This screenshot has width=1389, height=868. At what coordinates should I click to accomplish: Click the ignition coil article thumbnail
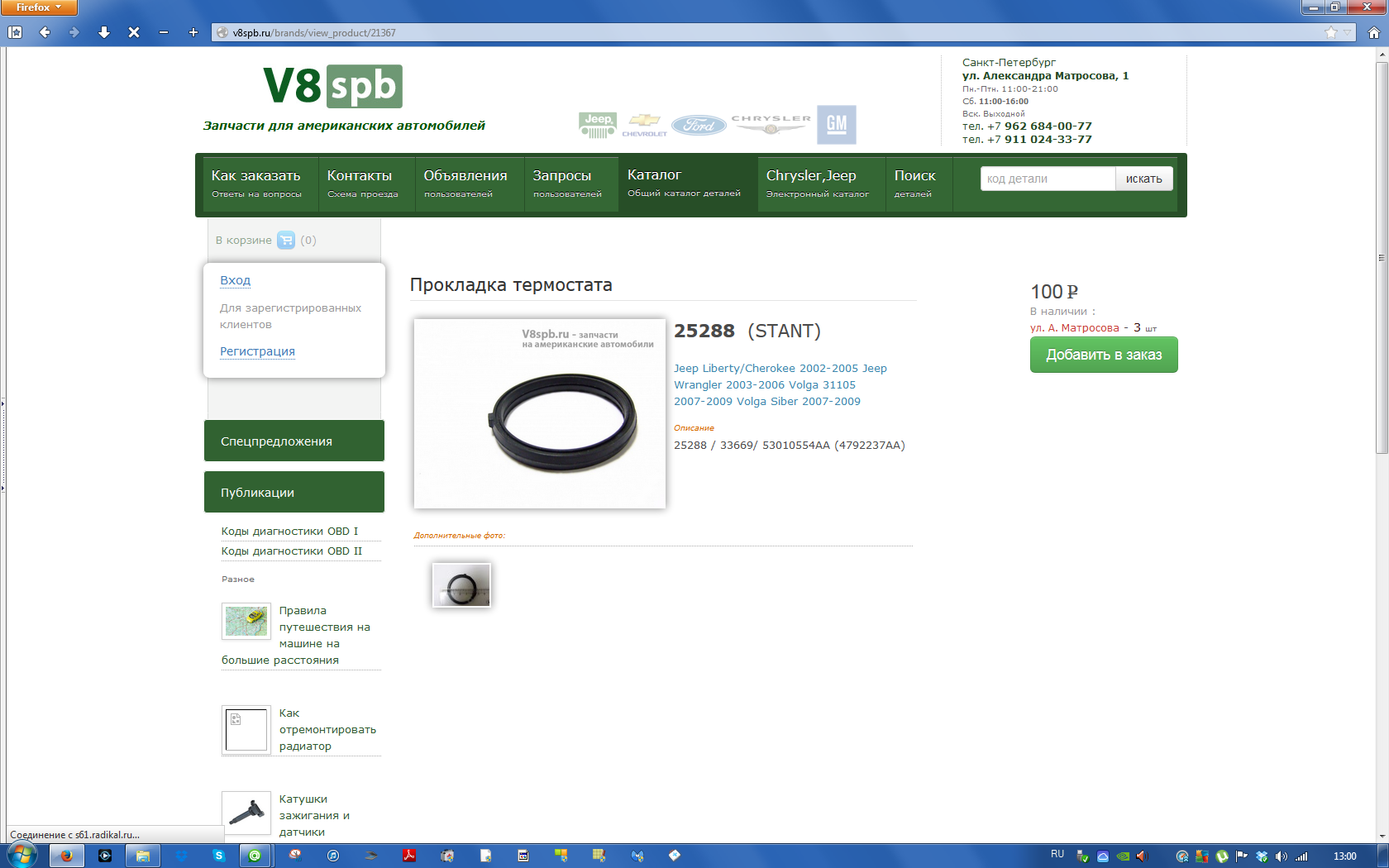pos(246,813)
